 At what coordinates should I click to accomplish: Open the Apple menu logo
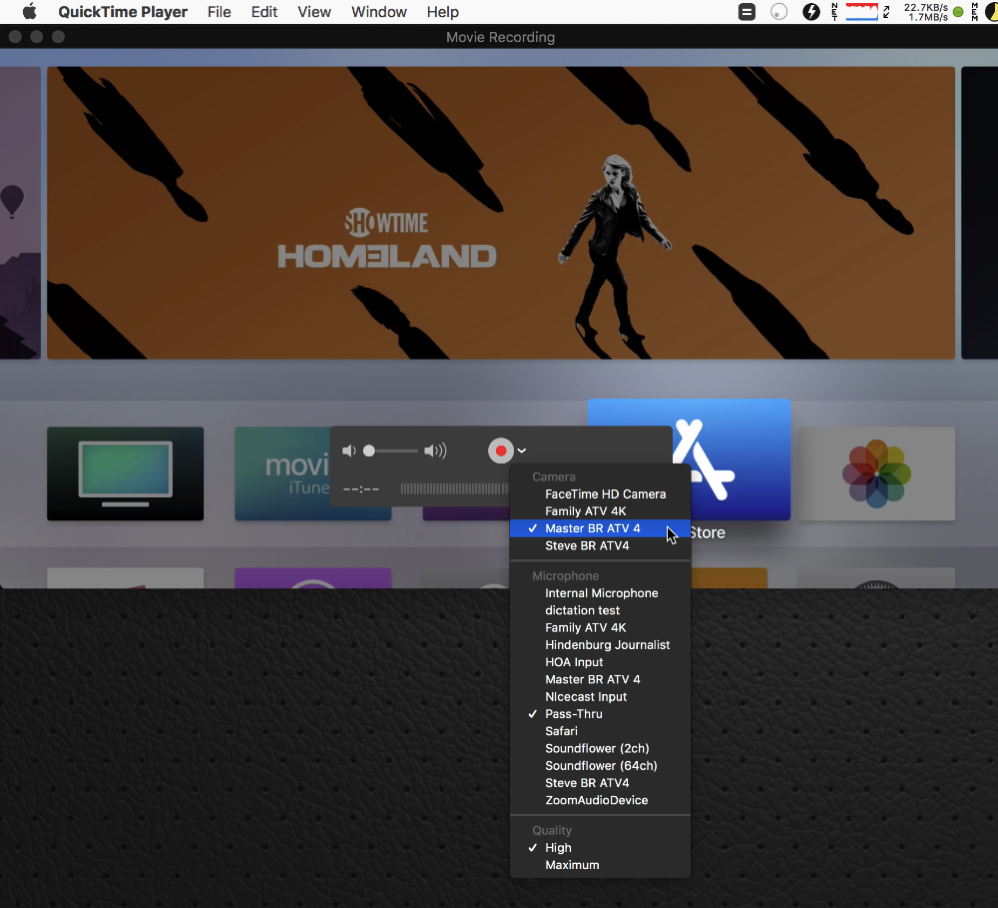29,12
